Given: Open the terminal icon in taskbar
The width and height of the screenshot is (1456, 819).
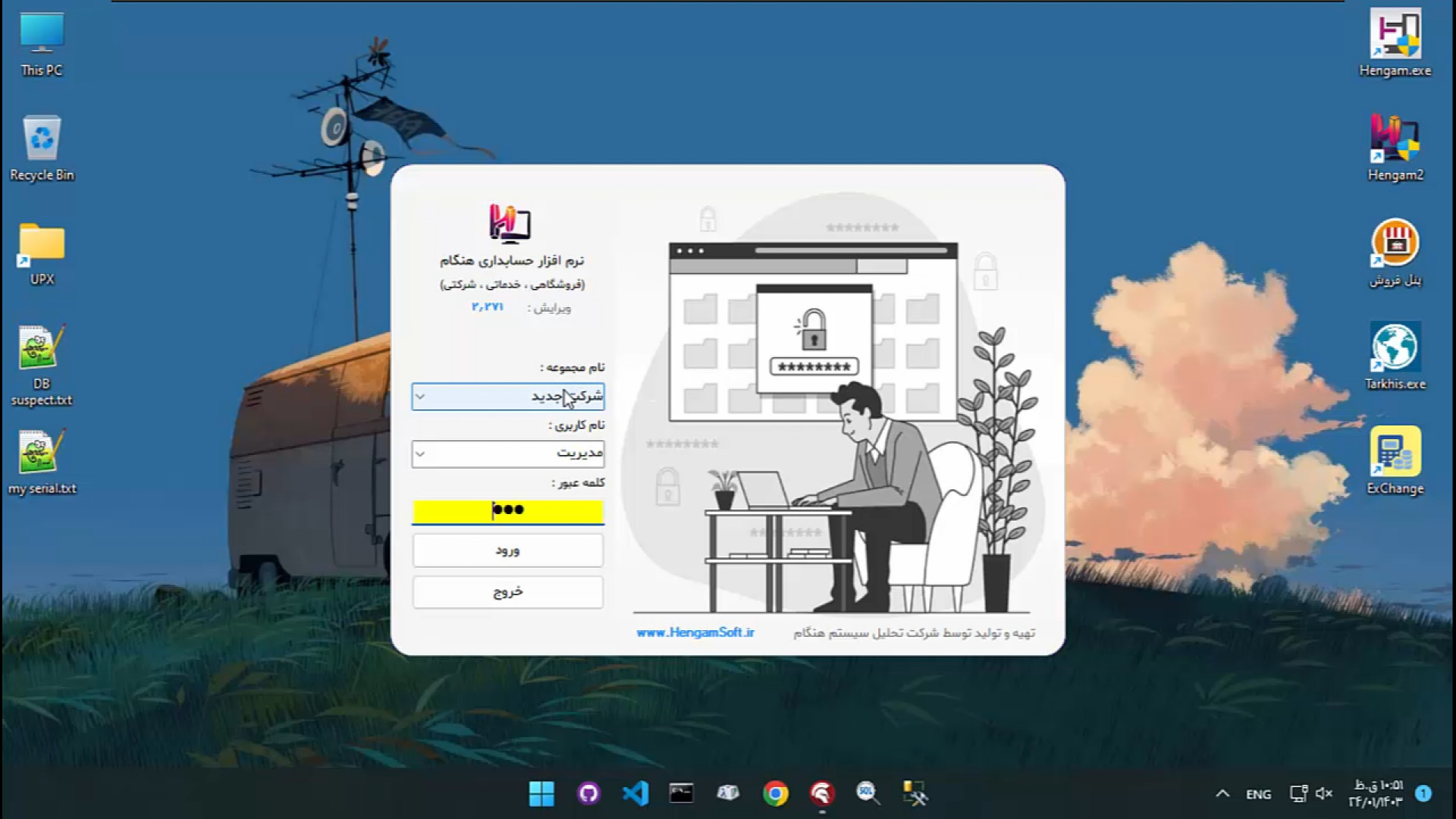Looking at the screenshot, I should (682, 794).
